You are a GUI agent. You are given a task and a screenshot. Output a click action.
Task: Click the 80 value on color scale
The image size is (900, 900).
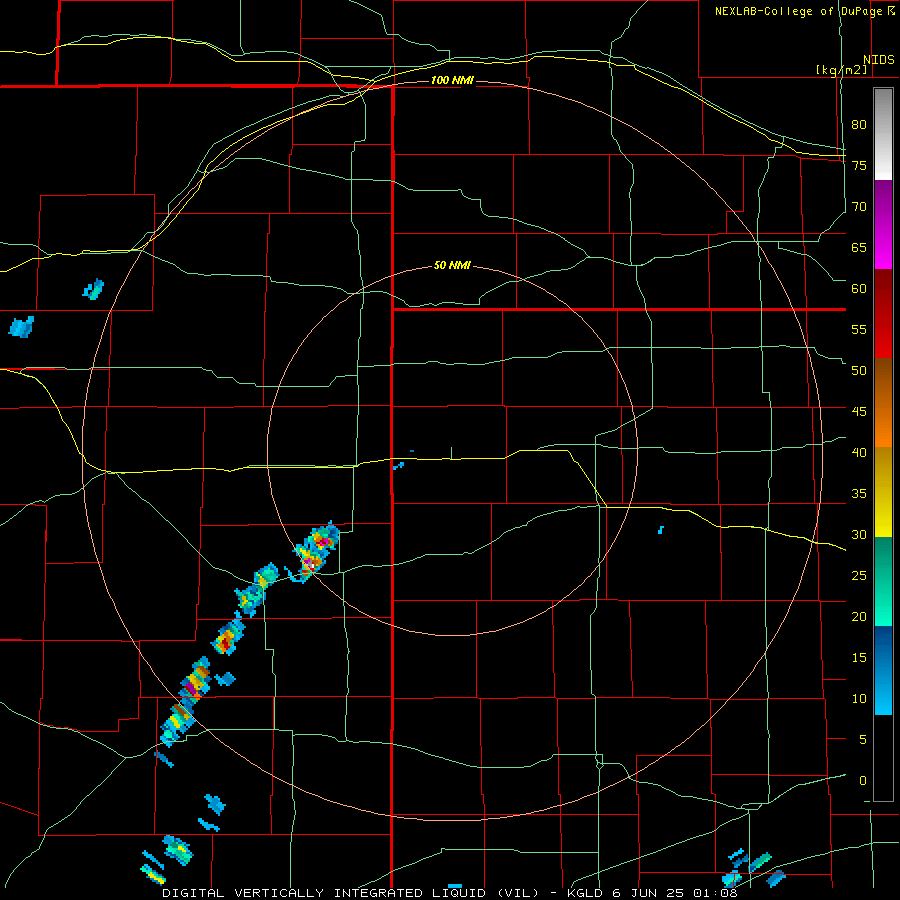pos(859,125)
